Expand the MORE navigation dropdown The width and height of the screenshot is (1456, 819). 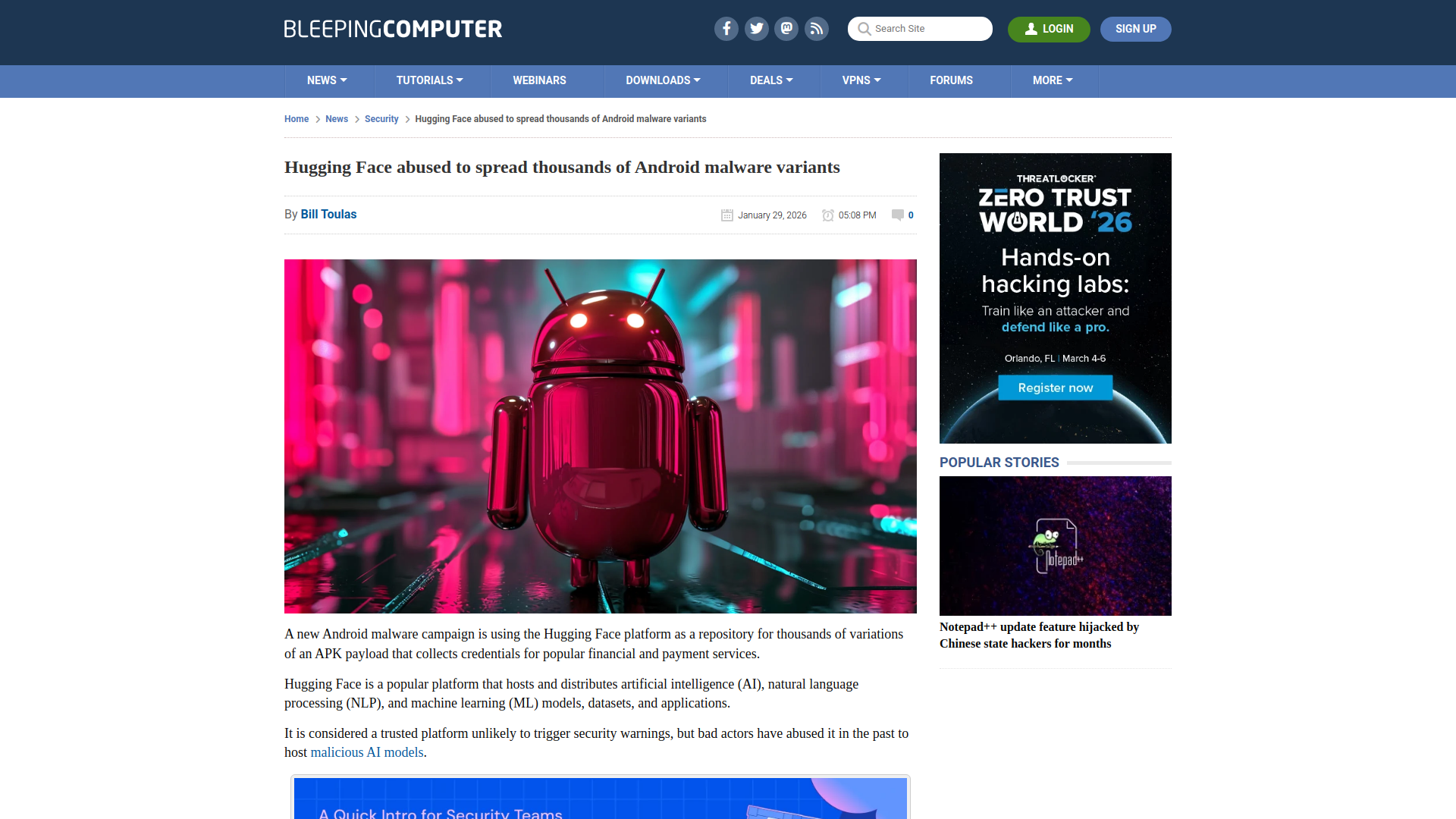1053,80
